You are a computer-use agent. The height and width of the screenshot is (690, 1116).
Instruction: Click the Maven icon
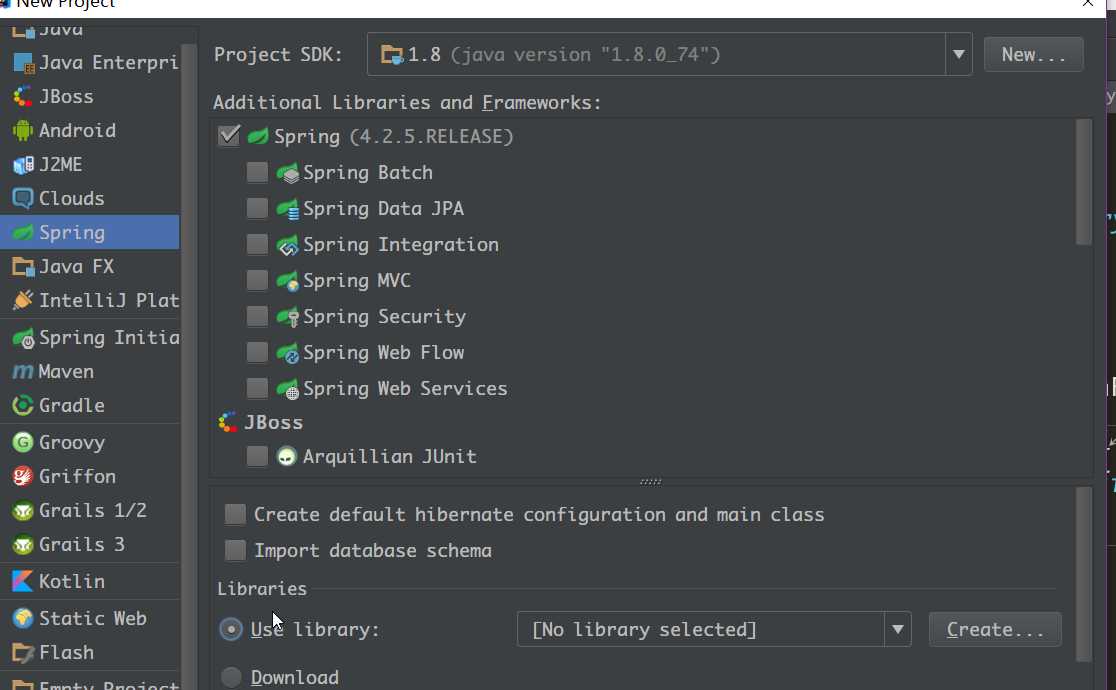tap(23, 372)
